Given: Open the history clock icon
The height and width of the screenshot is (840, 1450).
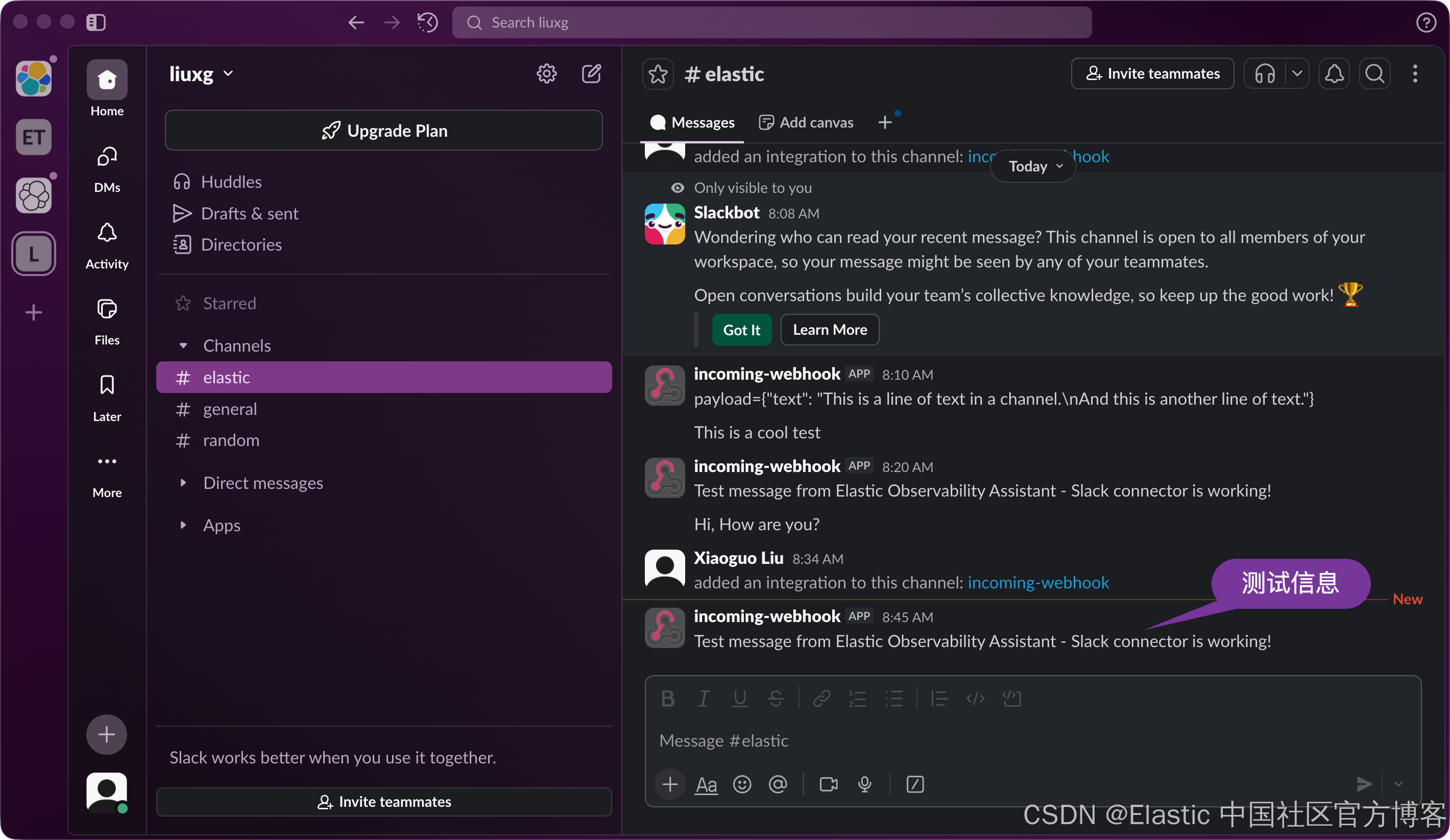Looking at the screenshot, I should click(x=427, y=22).
